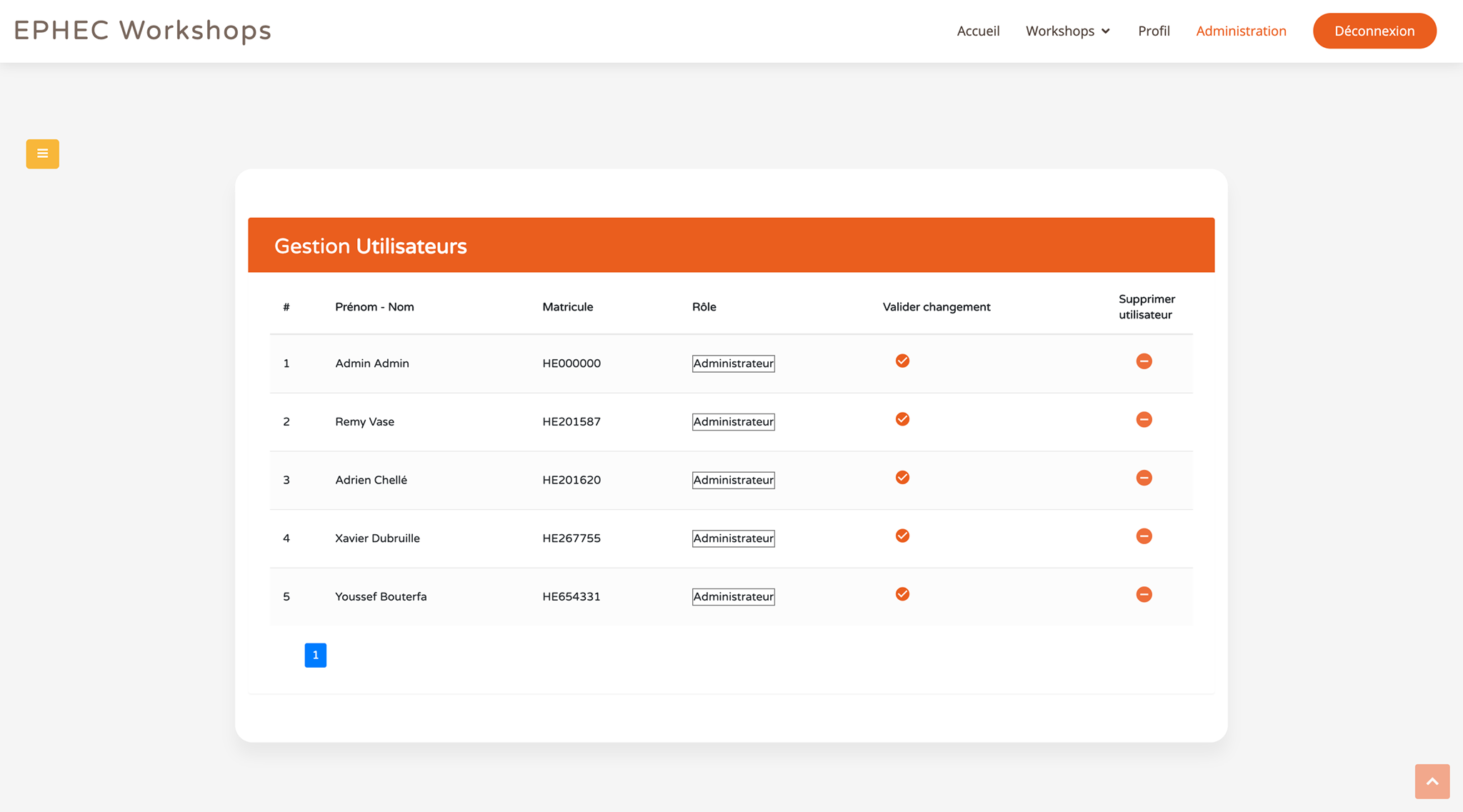Go to the Accueil page
This screenshot has height=812, width=1463.
pyautogui.click(x=978, y=31)
